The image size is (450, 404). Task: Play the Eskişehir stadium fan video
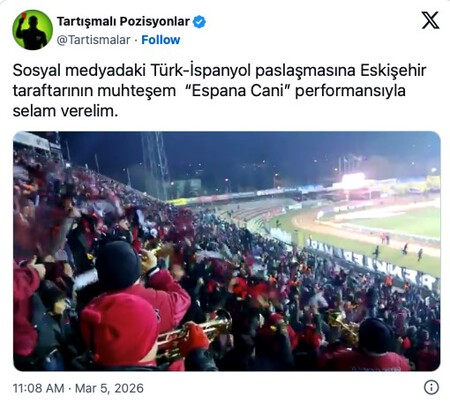click(x=227, y=251)
